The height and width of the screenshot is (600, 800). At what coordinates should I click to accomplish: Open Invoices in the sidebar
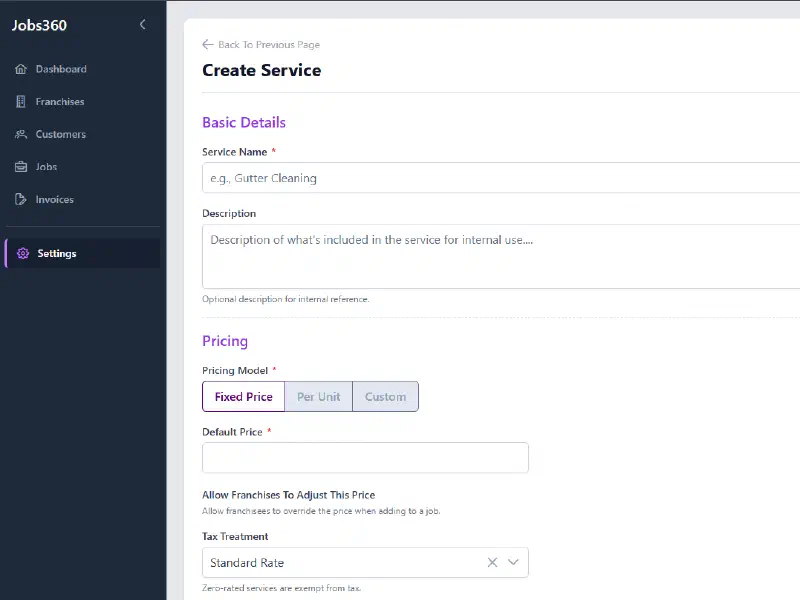[x=83, y=199]
